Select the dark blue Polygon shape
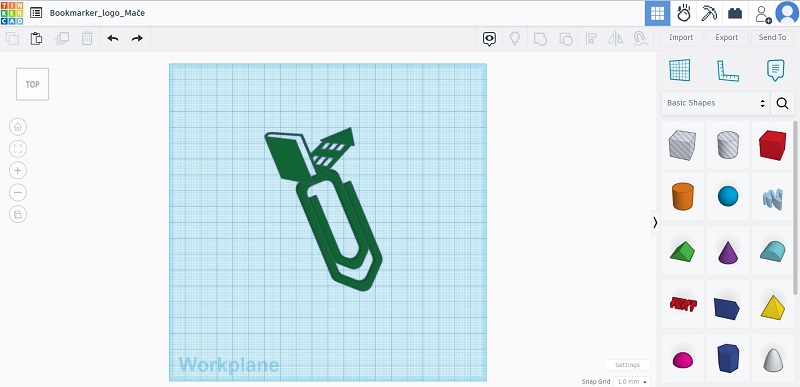This screenshot has height=387, width=800. point(728,358)
